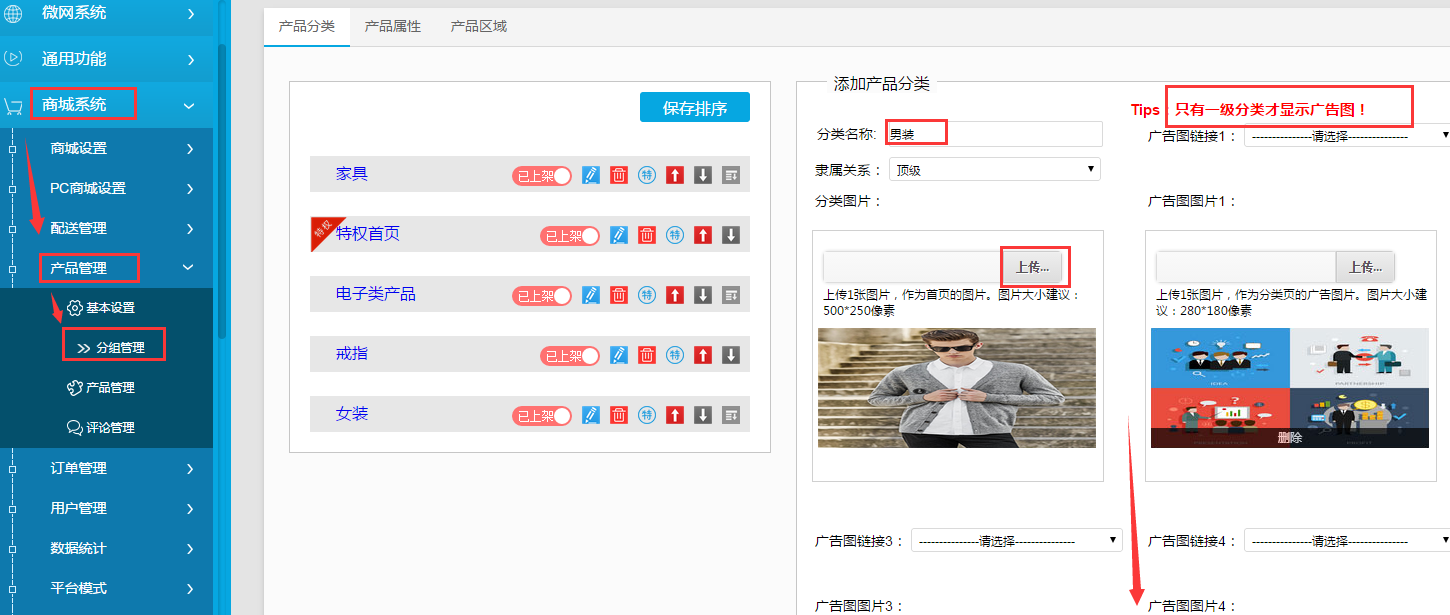This screenshot has width=1450, height=615.
Task: Move the 女装 category down
Action: pyautogui.click(x=703, y=415)
